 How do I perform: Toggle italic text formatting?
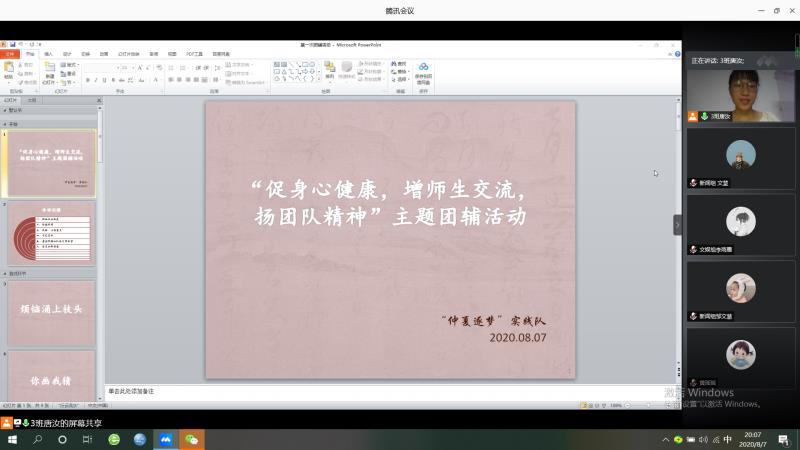(97, 80)
